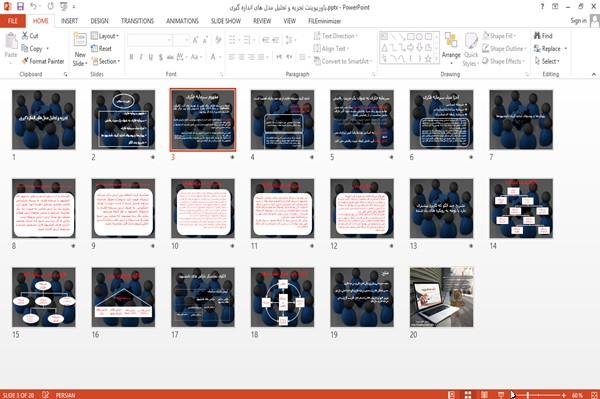This screenshot has width=600, height=399.
Task: Switch to Reading view icon
Action: click(484, 395)
